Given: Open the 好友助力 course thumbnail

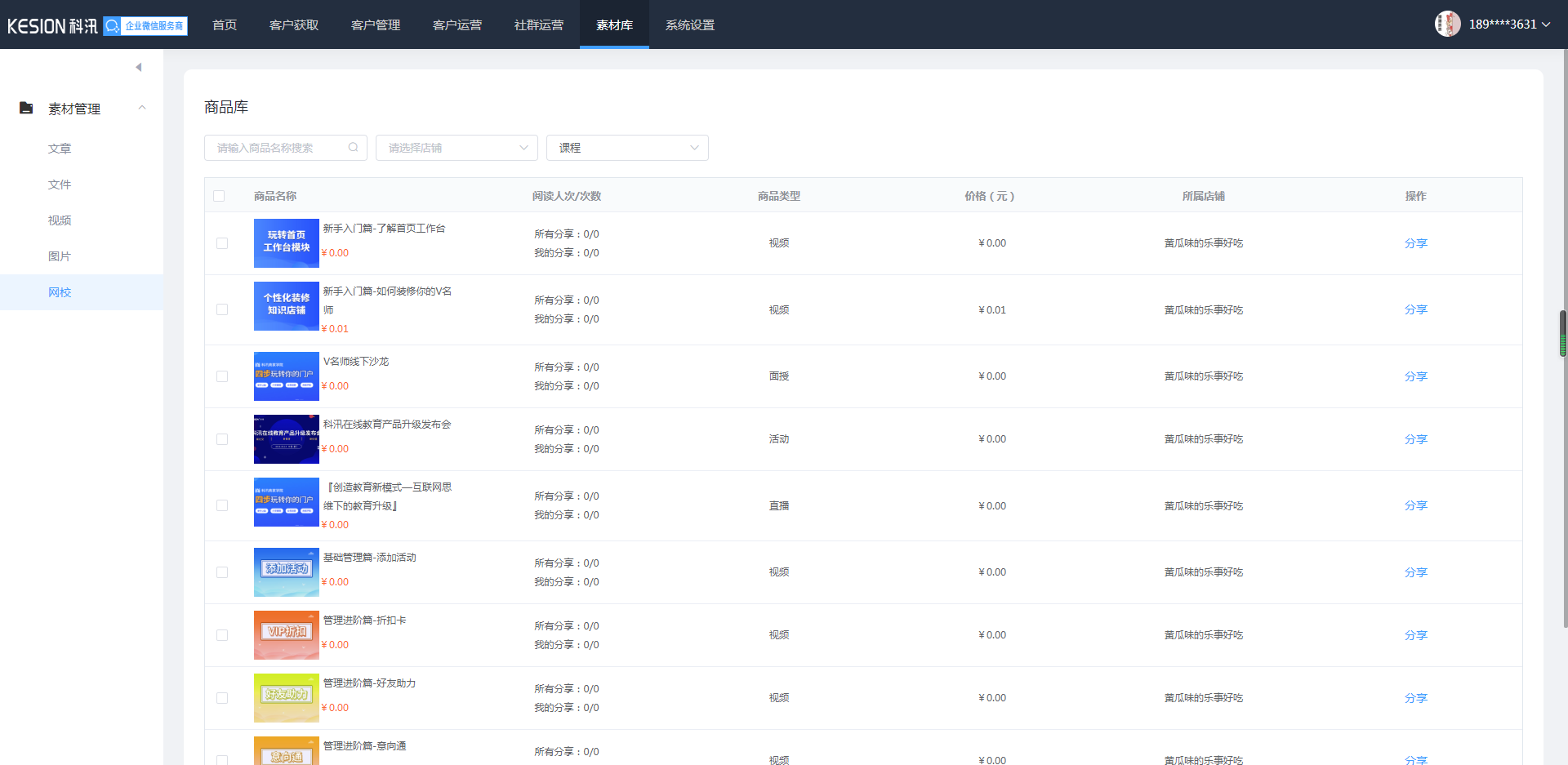Looking at the screenshot, I should click(x=286, y=697).
